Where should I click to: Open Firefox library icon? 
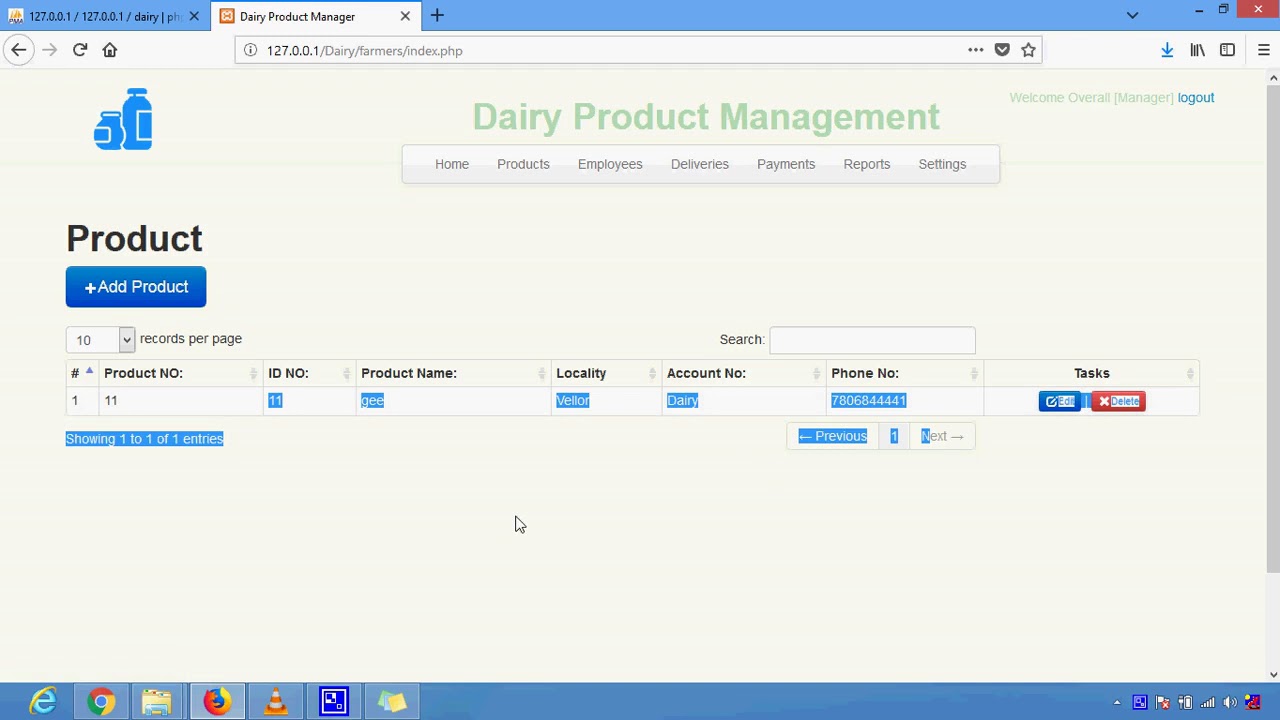1197,50
